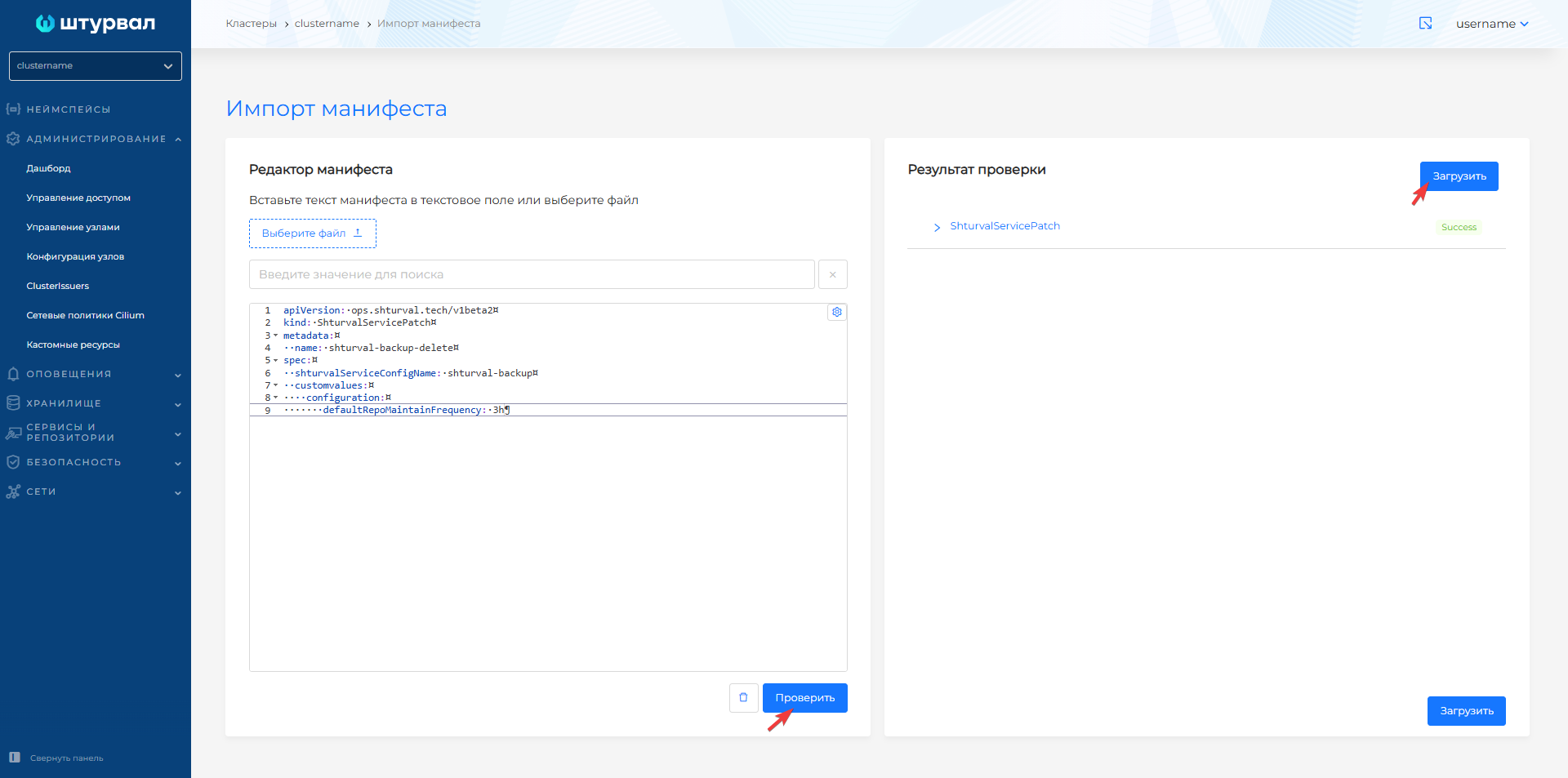Open the Неймспейсы section

(x=69, y=109)
